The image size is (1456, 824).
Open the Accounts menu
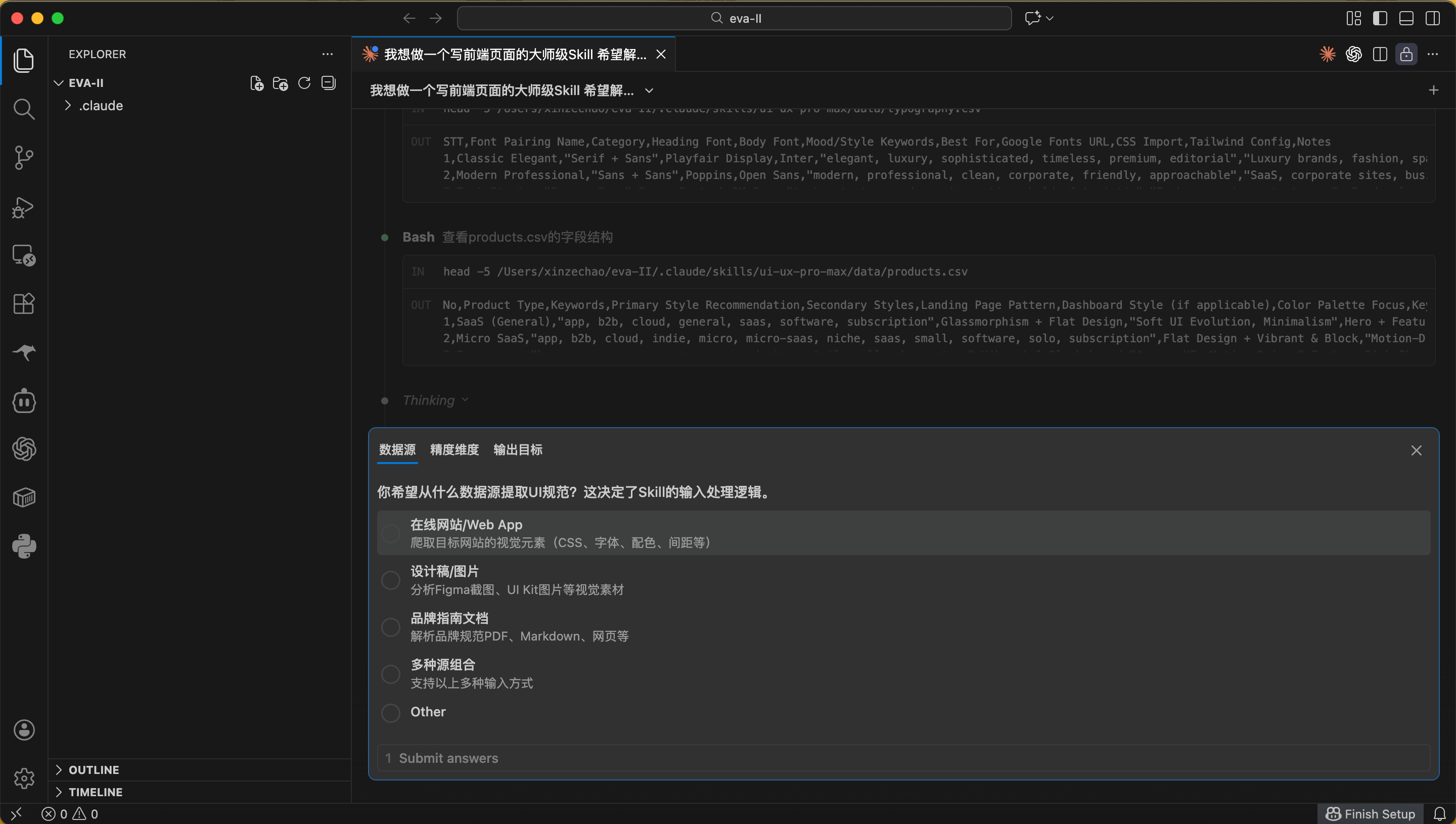pyautogui.click(x=24, y=730)
